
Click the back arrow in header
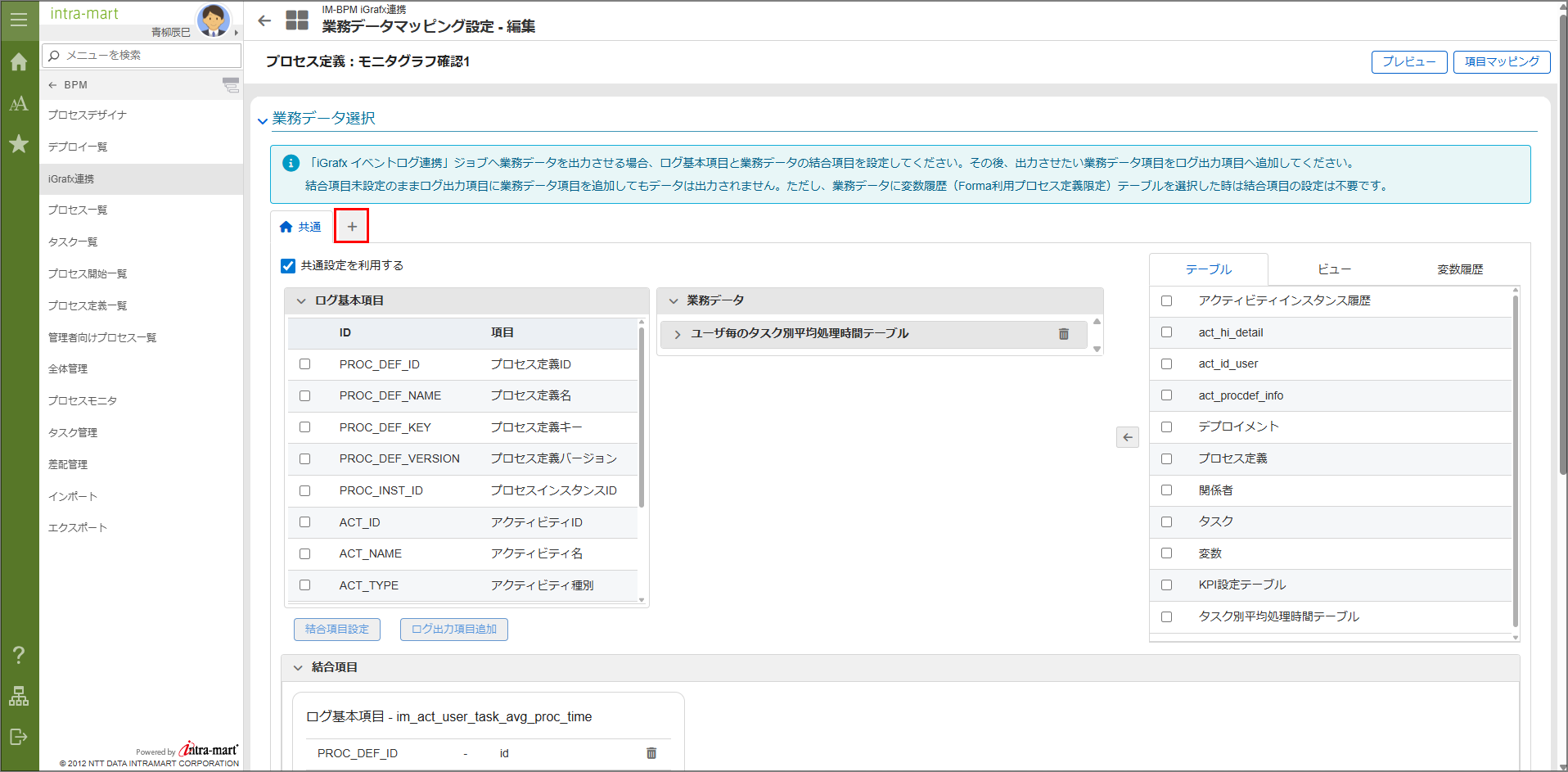(x=264, y=21)
